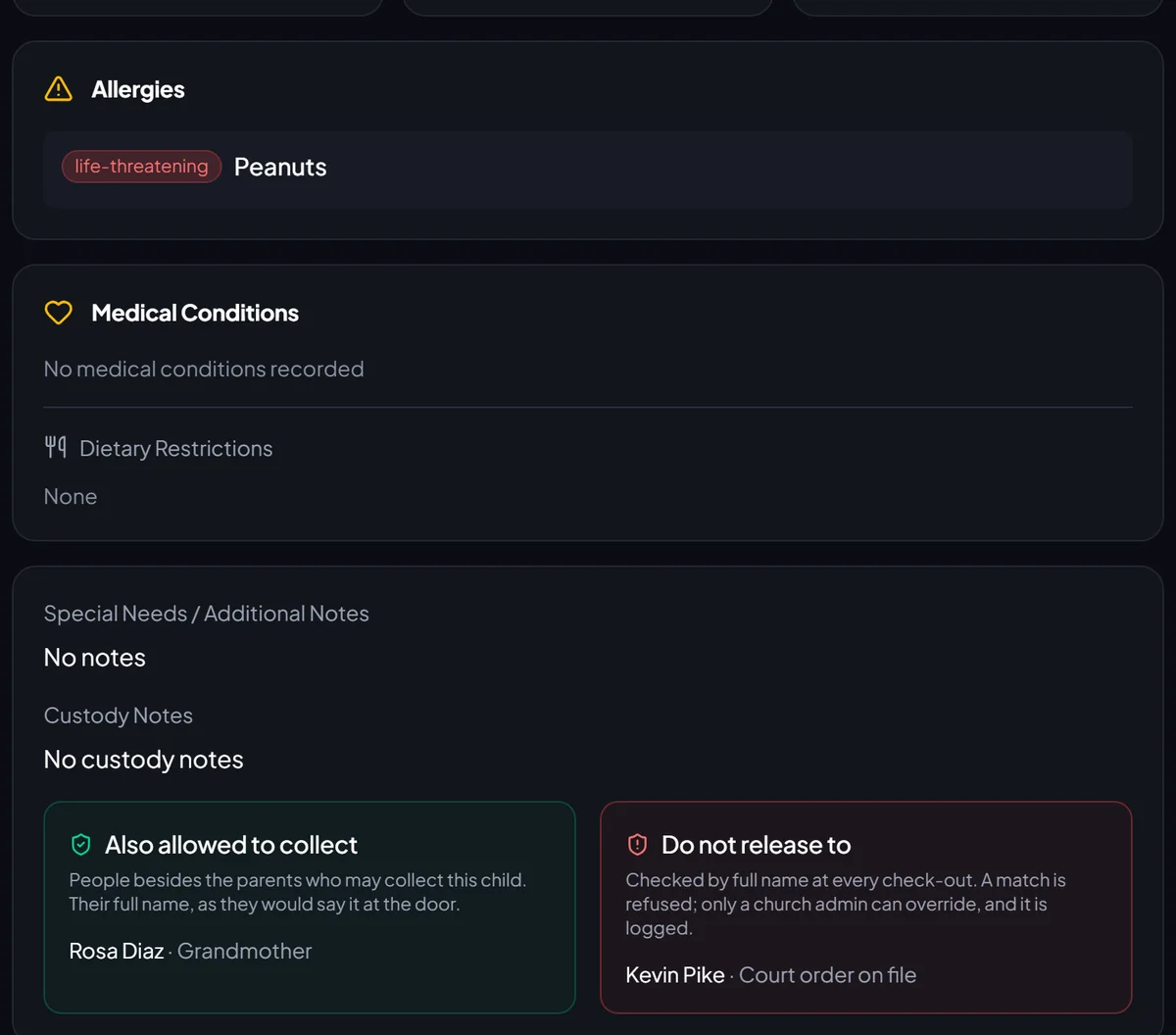The width and height of the screenshot is (1176, 1035).
Task: Select the Medical Conditions heading
Action: point(195,313)
